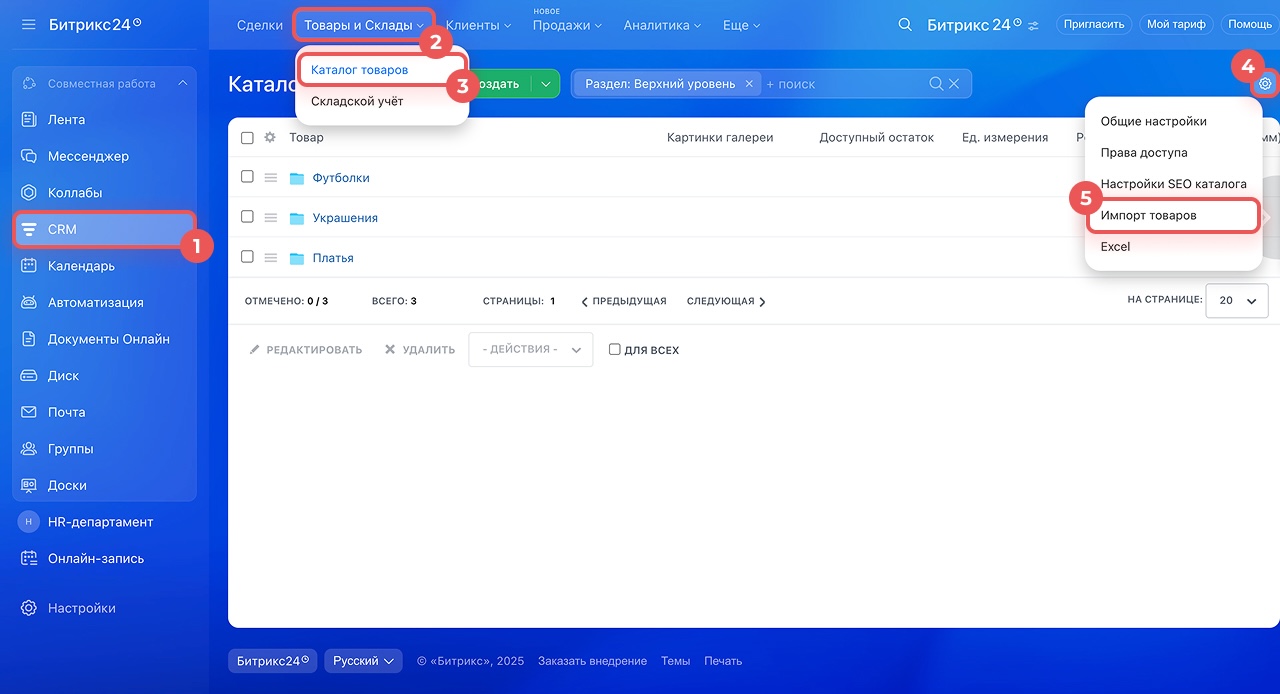
Task: Check the Футболки row checkbox
Action: pyautogui.click(x=247, y=177)
